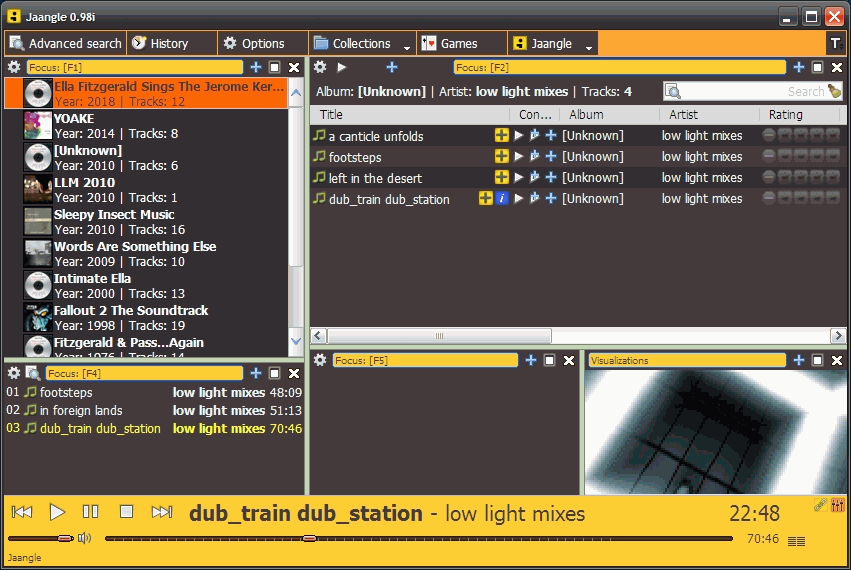Screen dimensions: 851x570
Task: Stop playback
Action: pyautogui.click(x=126, y=511)
